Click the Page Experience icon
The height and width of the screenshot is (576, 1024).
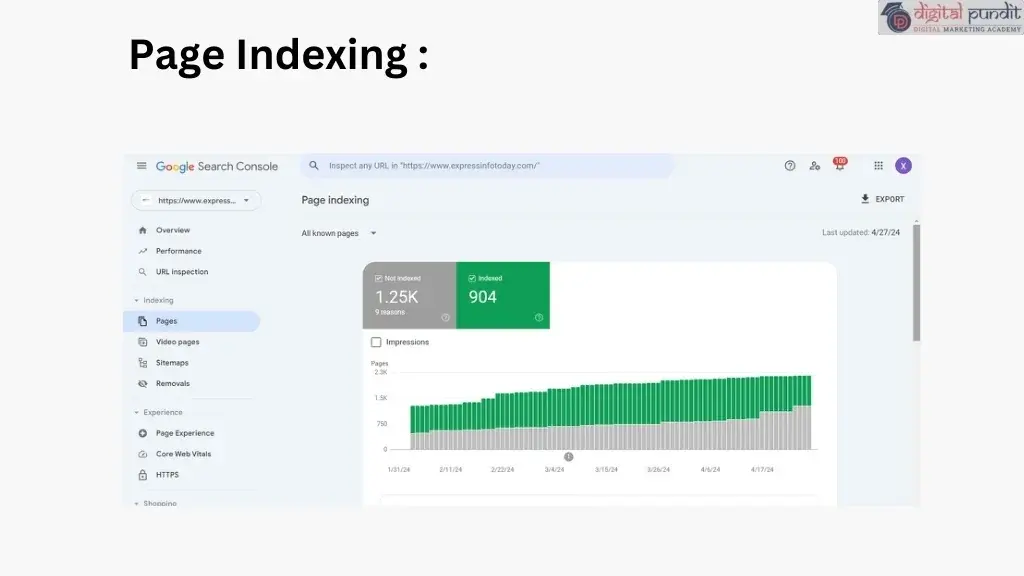[142, 434]
